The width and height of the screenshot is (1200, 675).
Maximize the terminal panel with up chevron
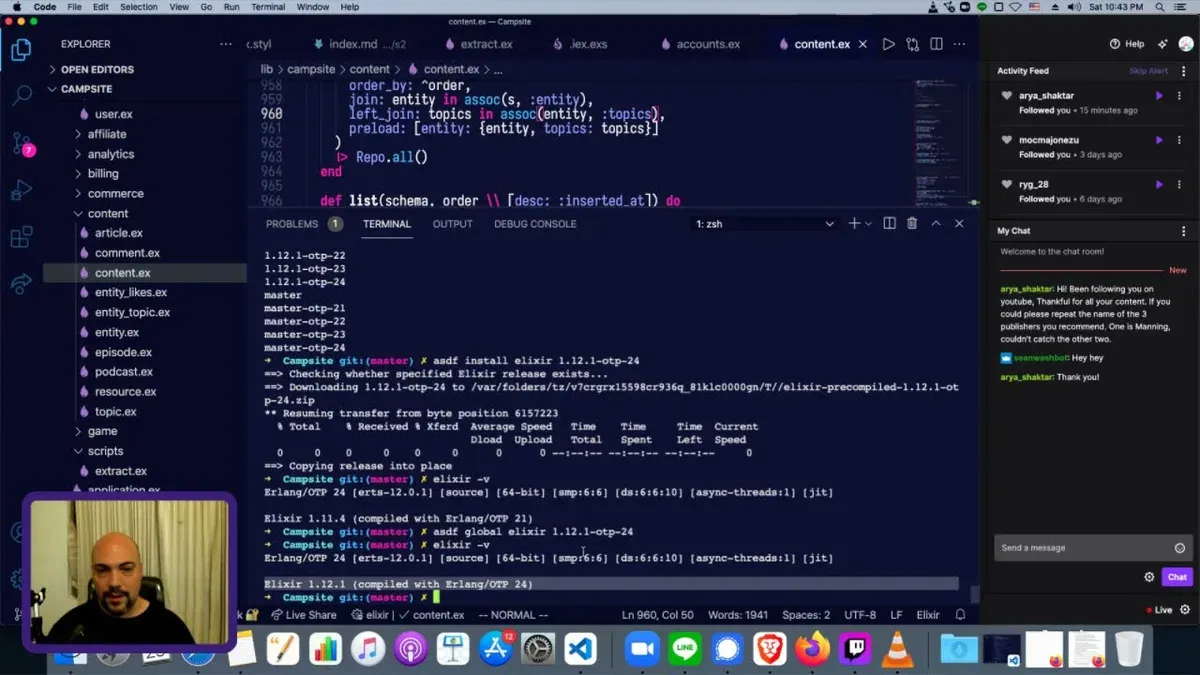(936, 224)
